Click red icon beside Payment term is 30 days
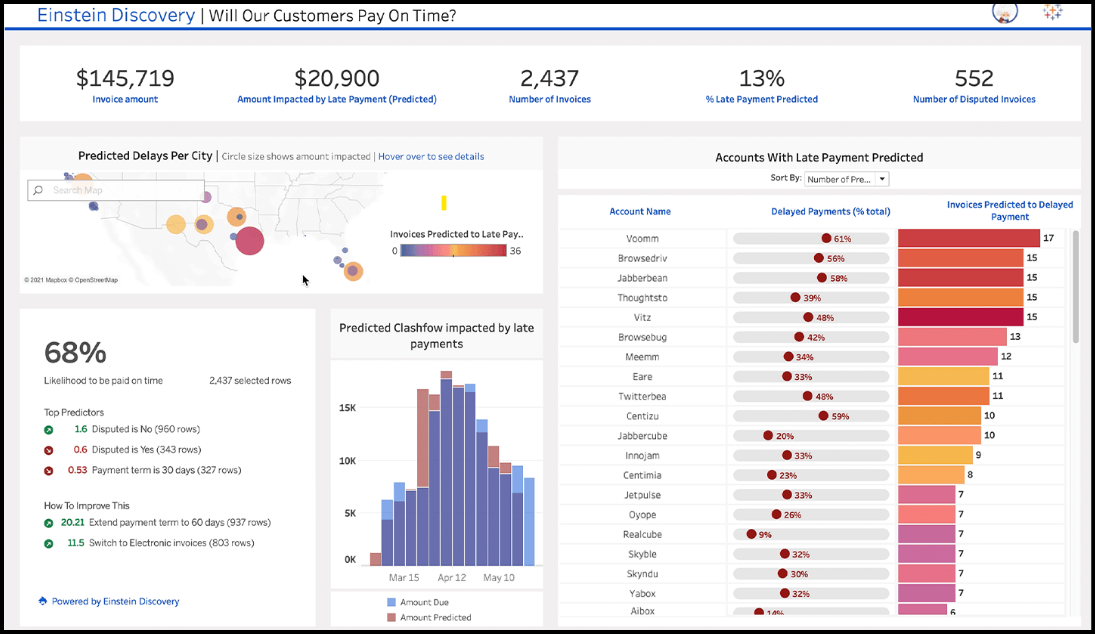 (x=48, y=471)
